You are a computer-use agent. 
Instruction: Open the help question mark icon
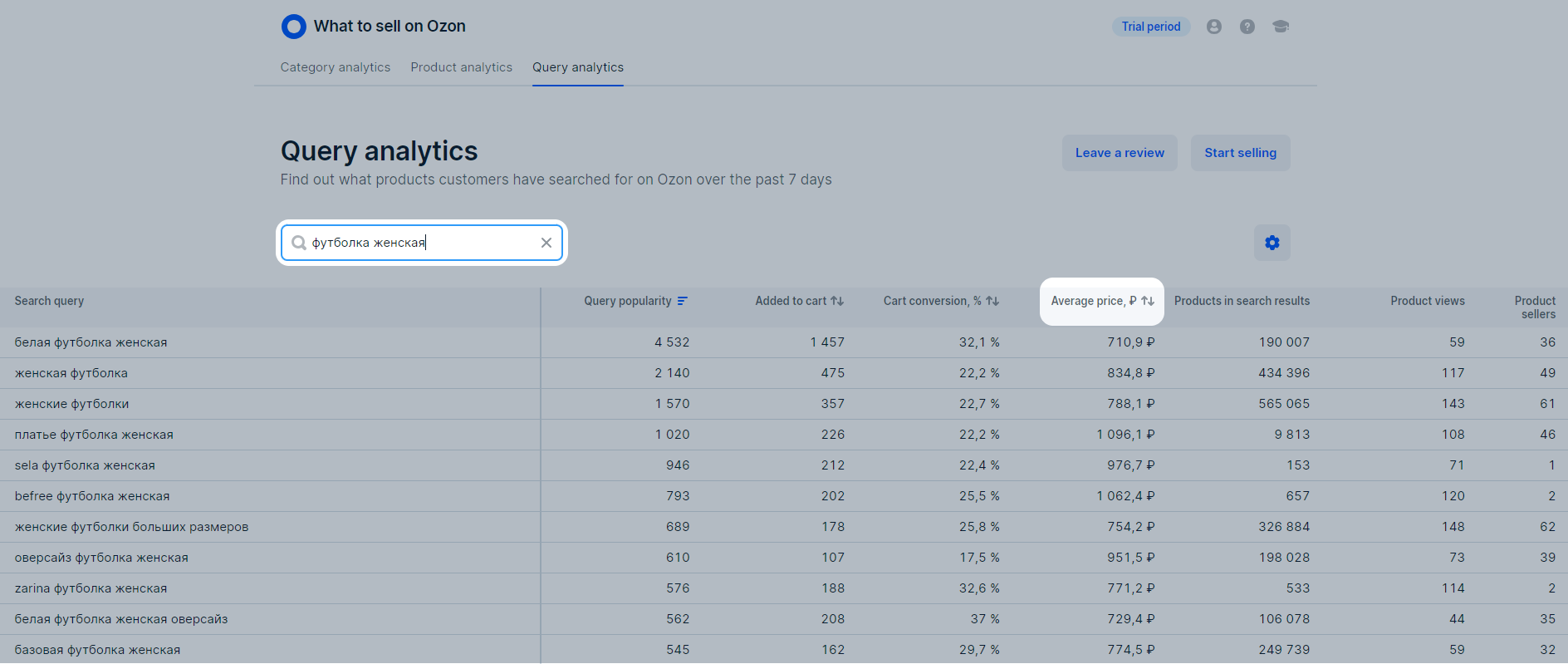pyautogui.click(x=1247, y=27)
